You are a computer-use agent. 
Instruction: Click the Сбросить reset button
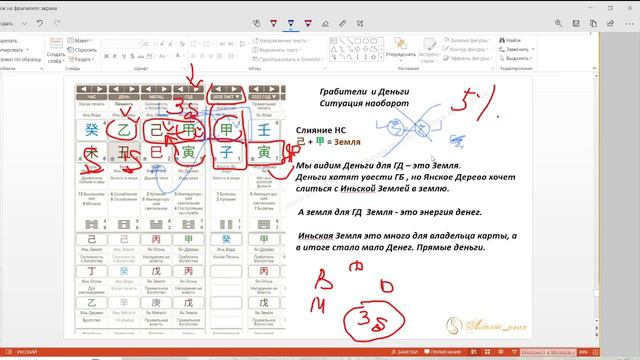pyautogui.click(x=82, y=50)
